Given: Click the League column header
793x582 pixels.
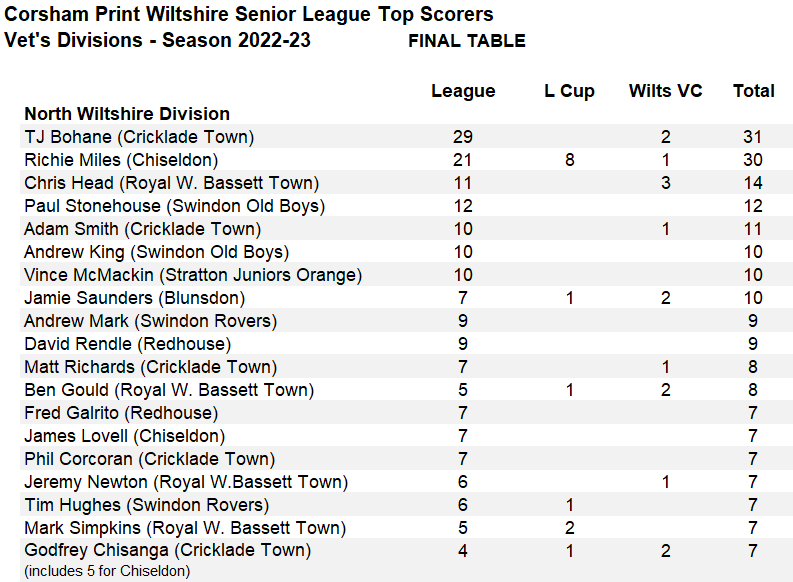Looking at the screenshot, I should tap(463, 91).
